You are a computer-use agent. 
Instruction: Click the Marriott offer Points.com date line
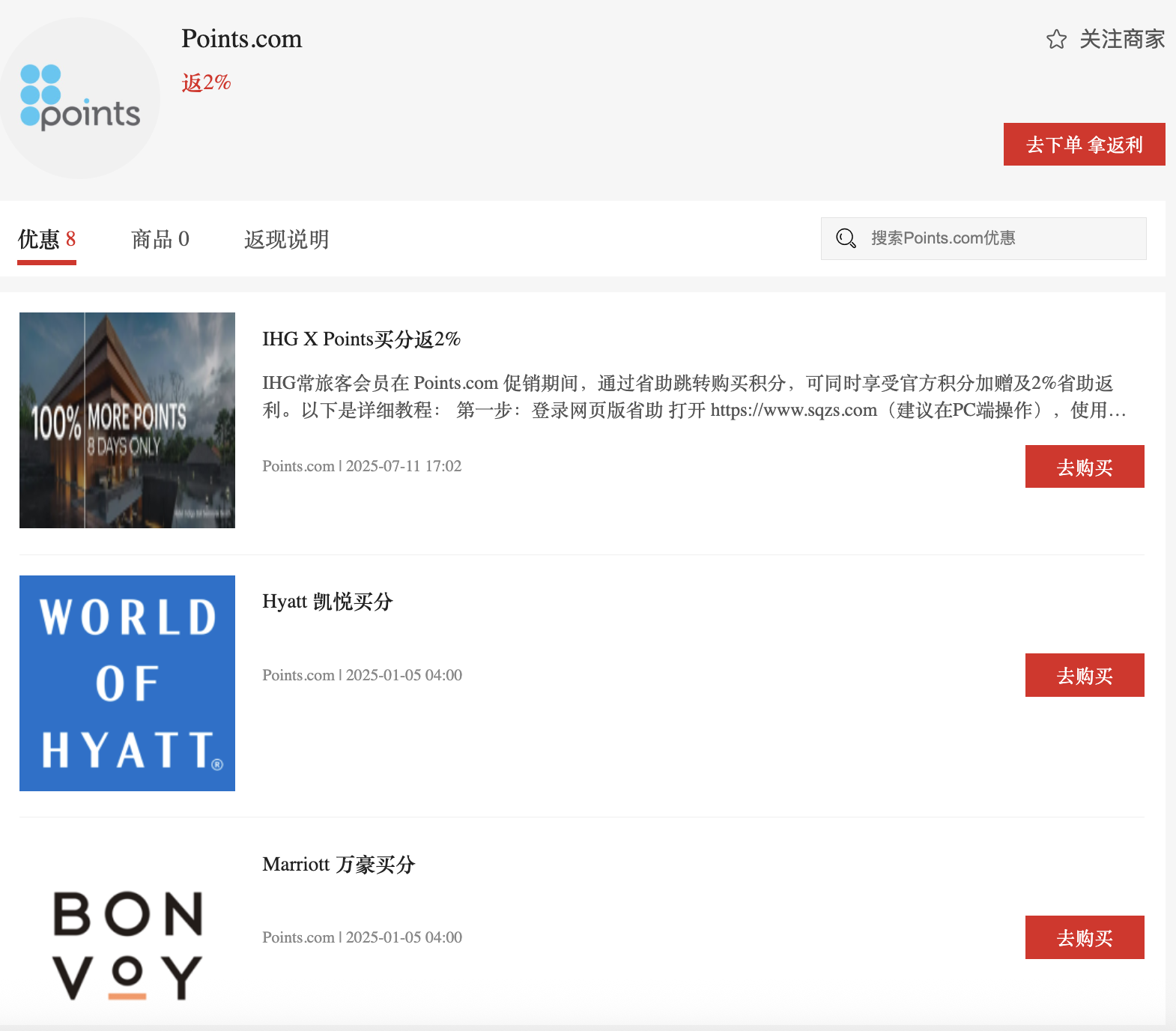pyautogui.click(x=362, y=937)
